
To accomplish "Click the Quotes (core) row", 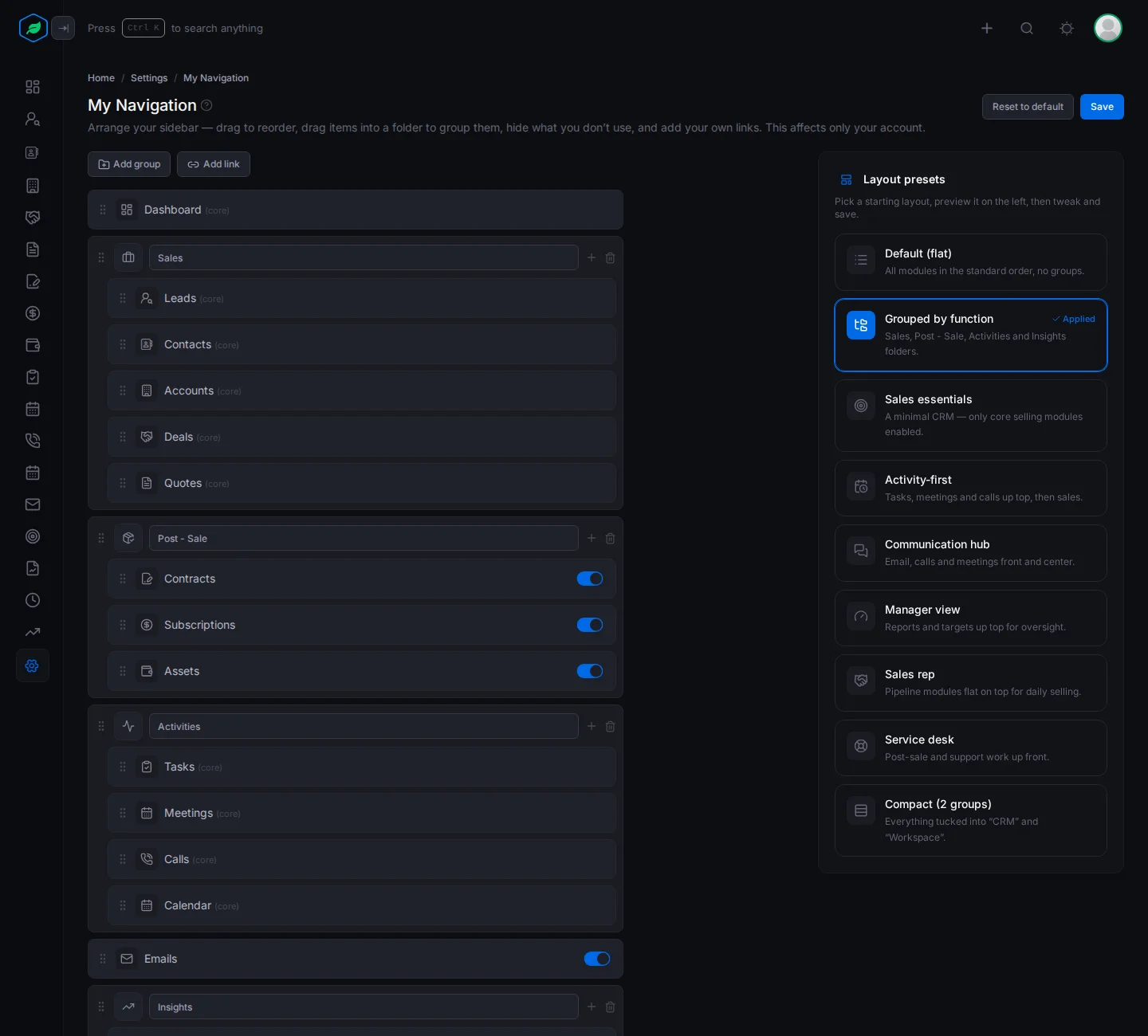I will pyautogui.click(x=362, y=483).
